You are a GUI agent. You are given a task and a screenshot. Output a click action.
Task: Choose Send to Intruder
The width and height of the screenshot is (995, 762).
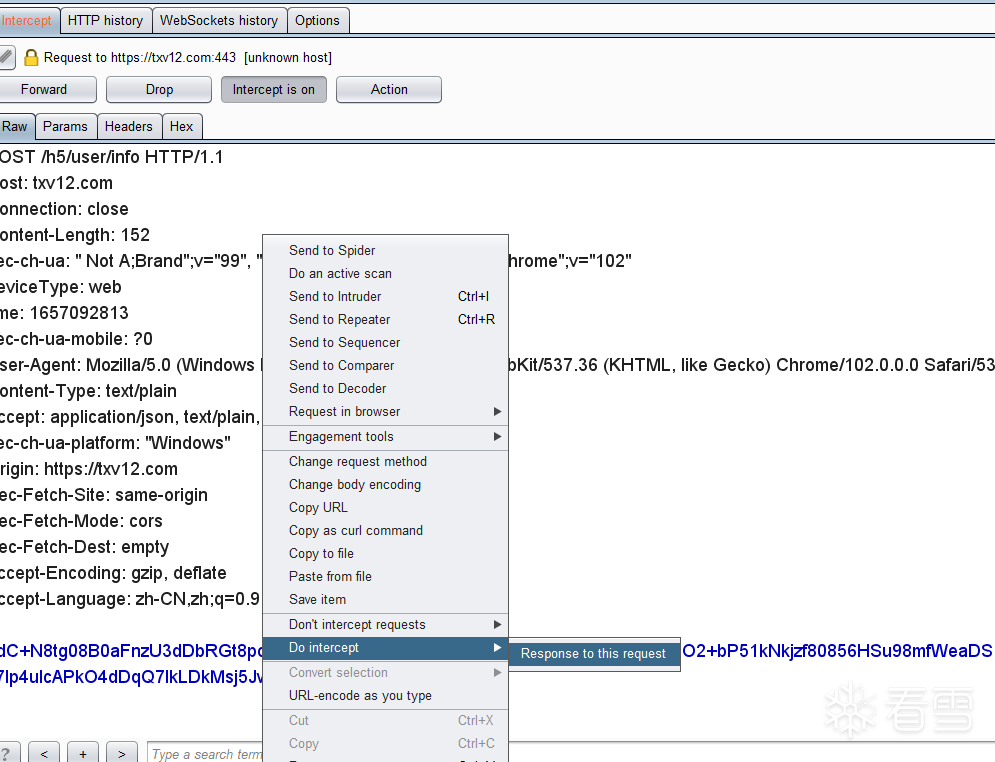[385, 296]
